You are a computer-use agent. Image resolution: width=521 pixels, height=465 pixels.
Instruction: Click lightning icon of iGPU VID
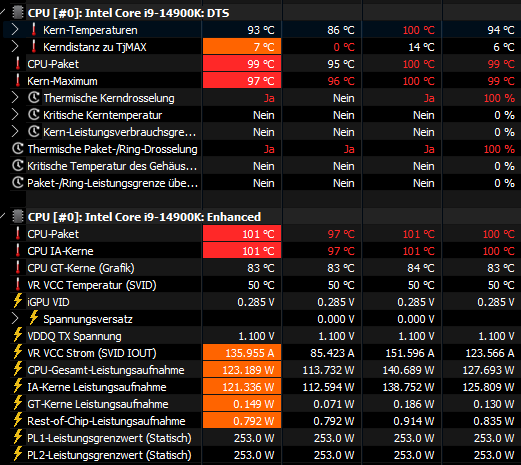tap(18, 301)
